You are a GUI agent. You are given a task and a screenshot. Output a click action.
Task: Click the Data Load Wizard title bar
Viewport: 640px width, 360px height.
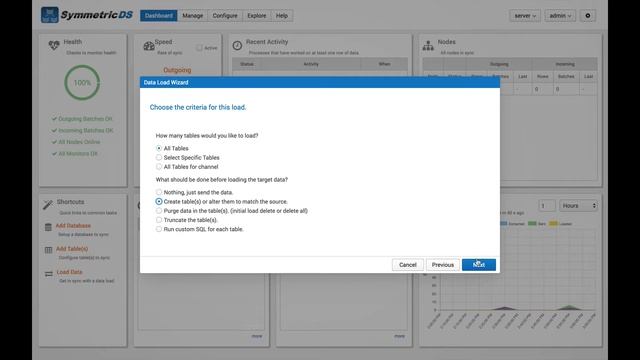tap(320, 82)
